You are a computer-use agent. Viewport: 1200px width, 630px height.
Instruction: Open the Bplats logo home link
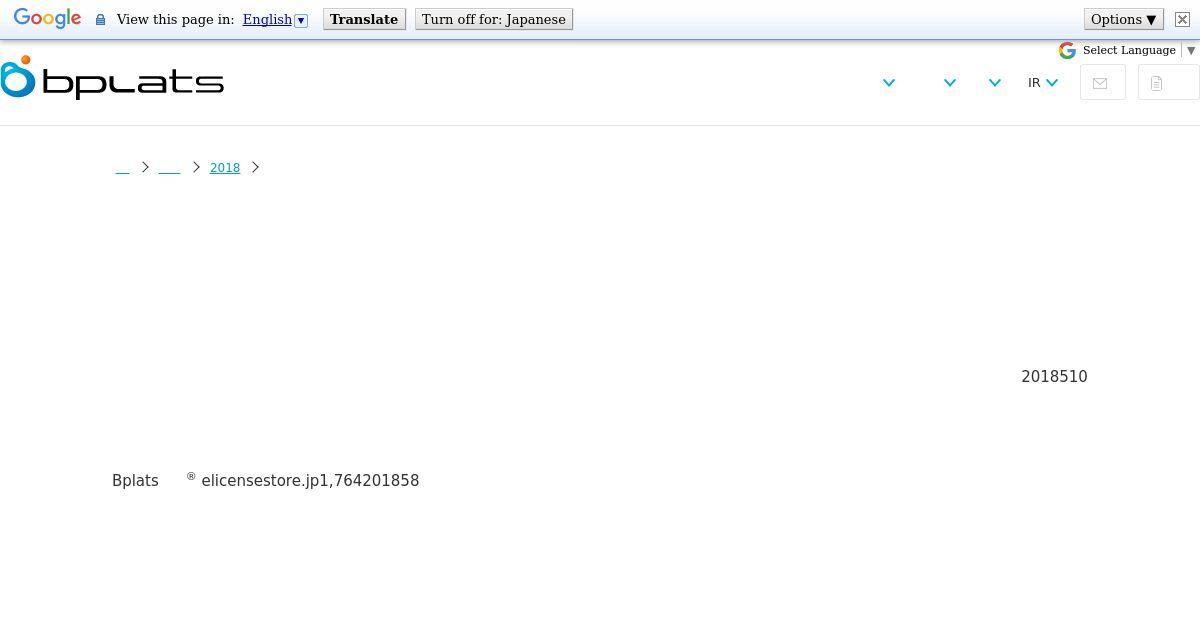click(x=112, y=78)
